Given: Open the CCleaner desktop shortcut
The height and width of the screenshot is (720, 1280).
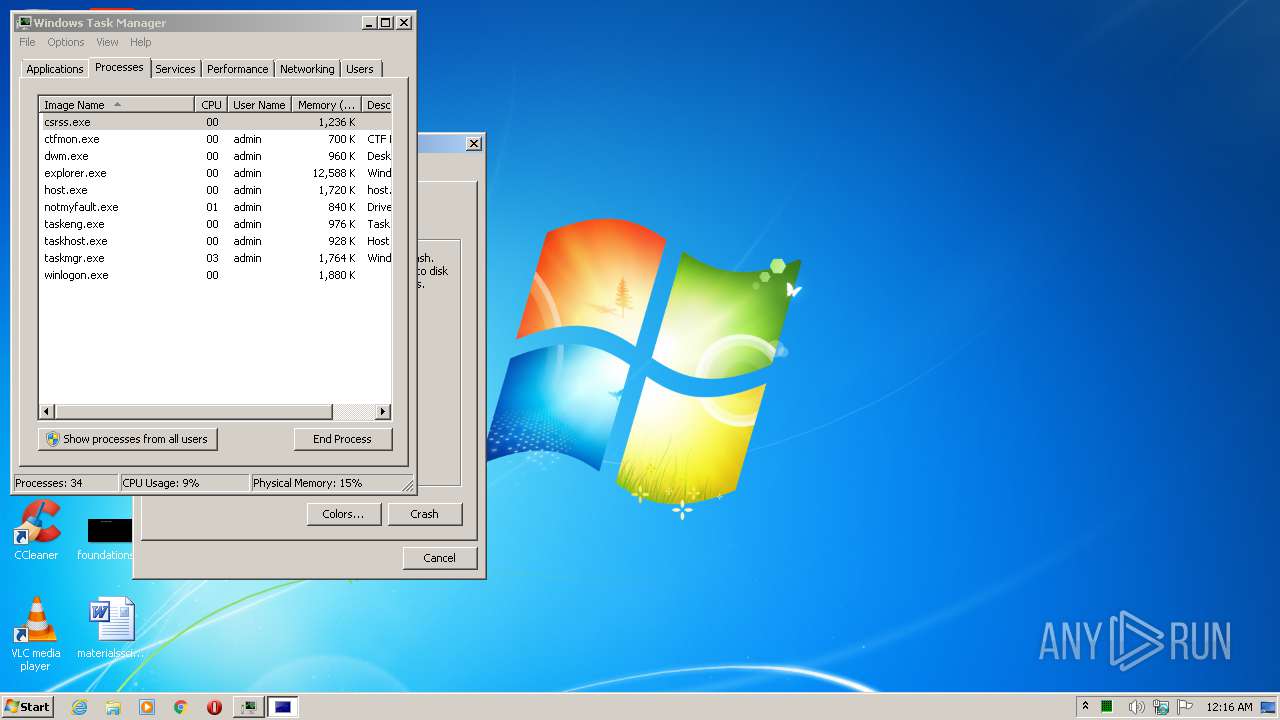Looking at the screenshot, I should point(36,531).
